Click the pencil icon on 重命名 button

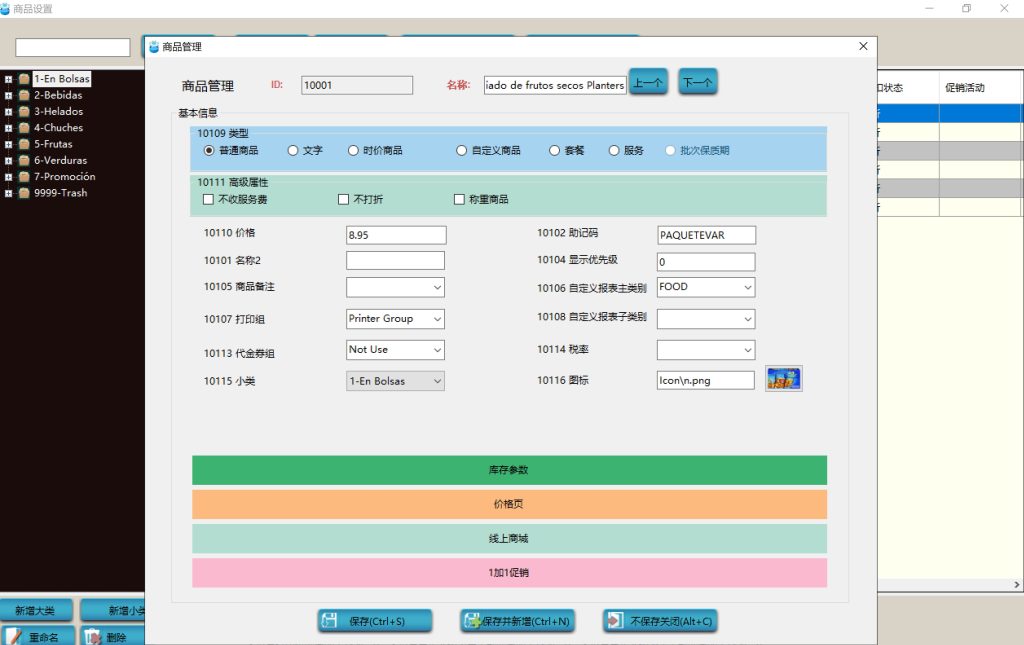(13, 637)
